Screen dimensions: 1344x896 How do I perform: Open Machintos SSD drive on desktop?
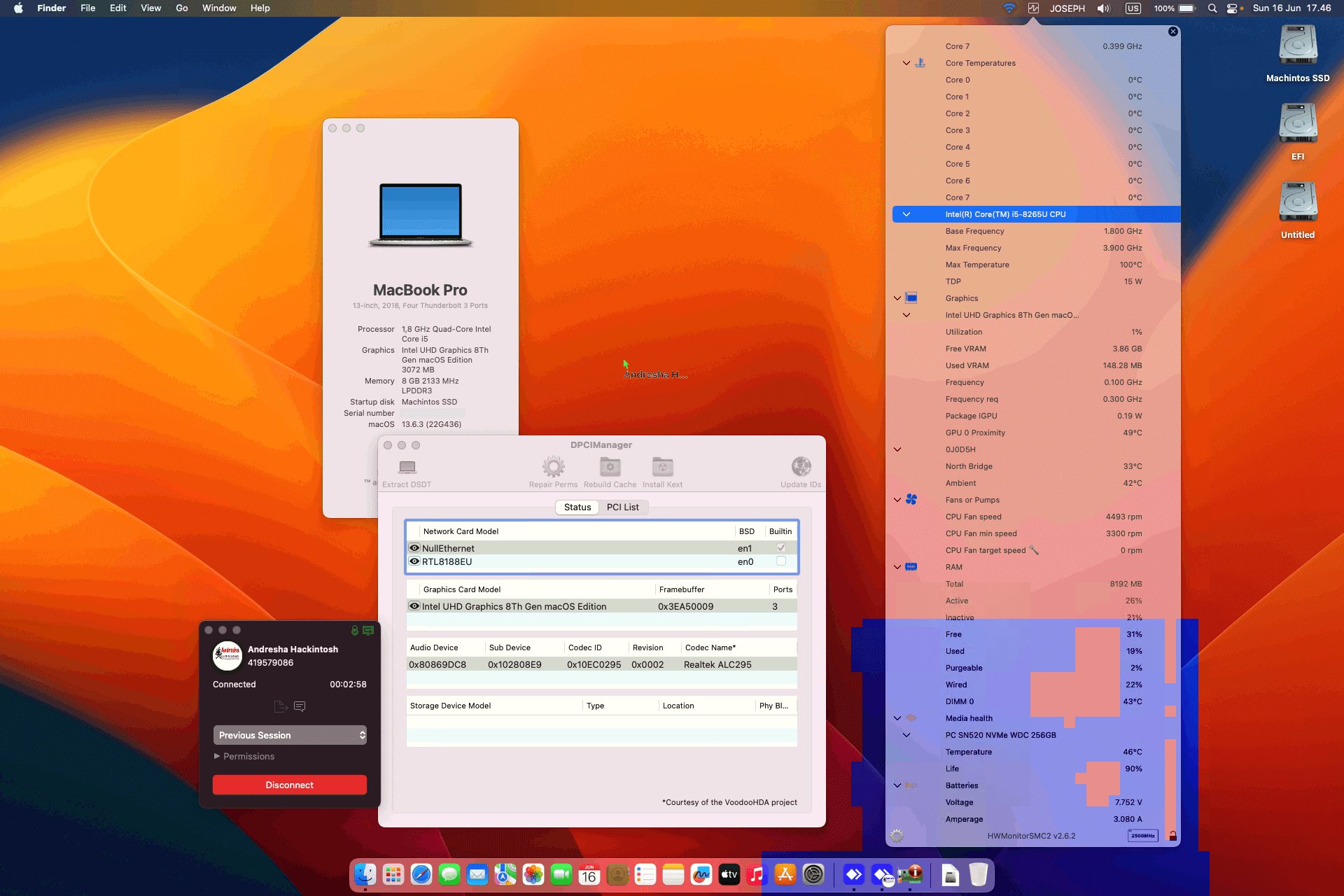pyautogui.click(x=1298, y=53)
